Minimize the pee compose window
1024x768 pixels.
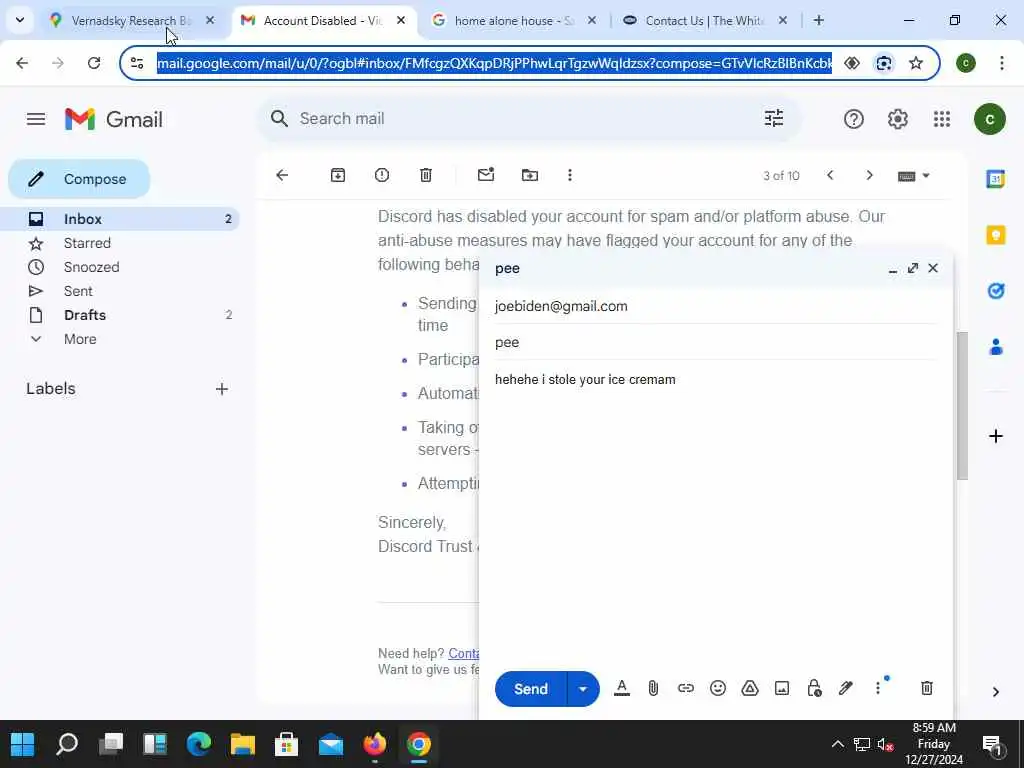[893, 268]
